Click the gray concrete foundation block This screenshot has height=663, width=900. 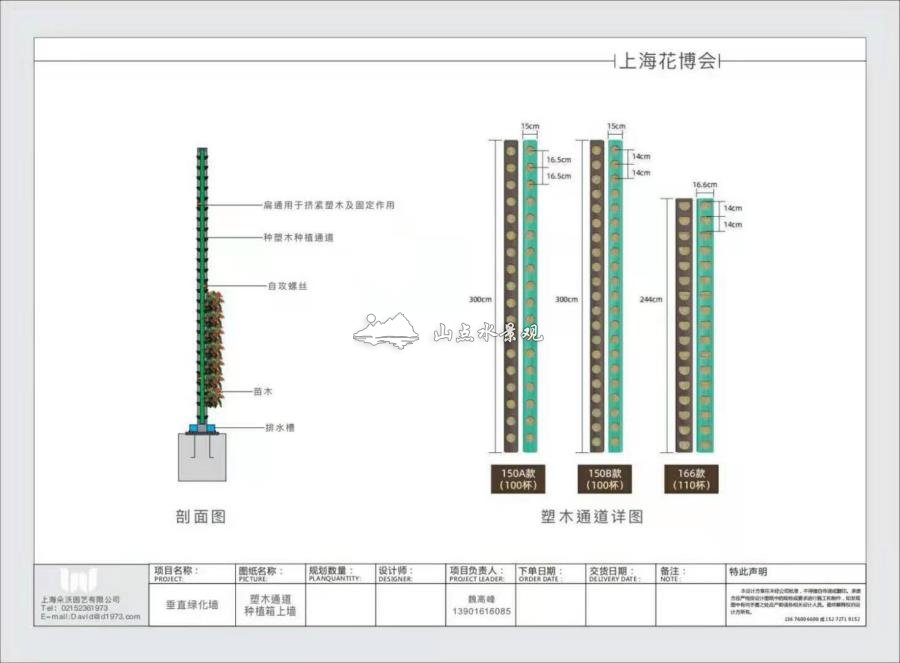point(202,456)
